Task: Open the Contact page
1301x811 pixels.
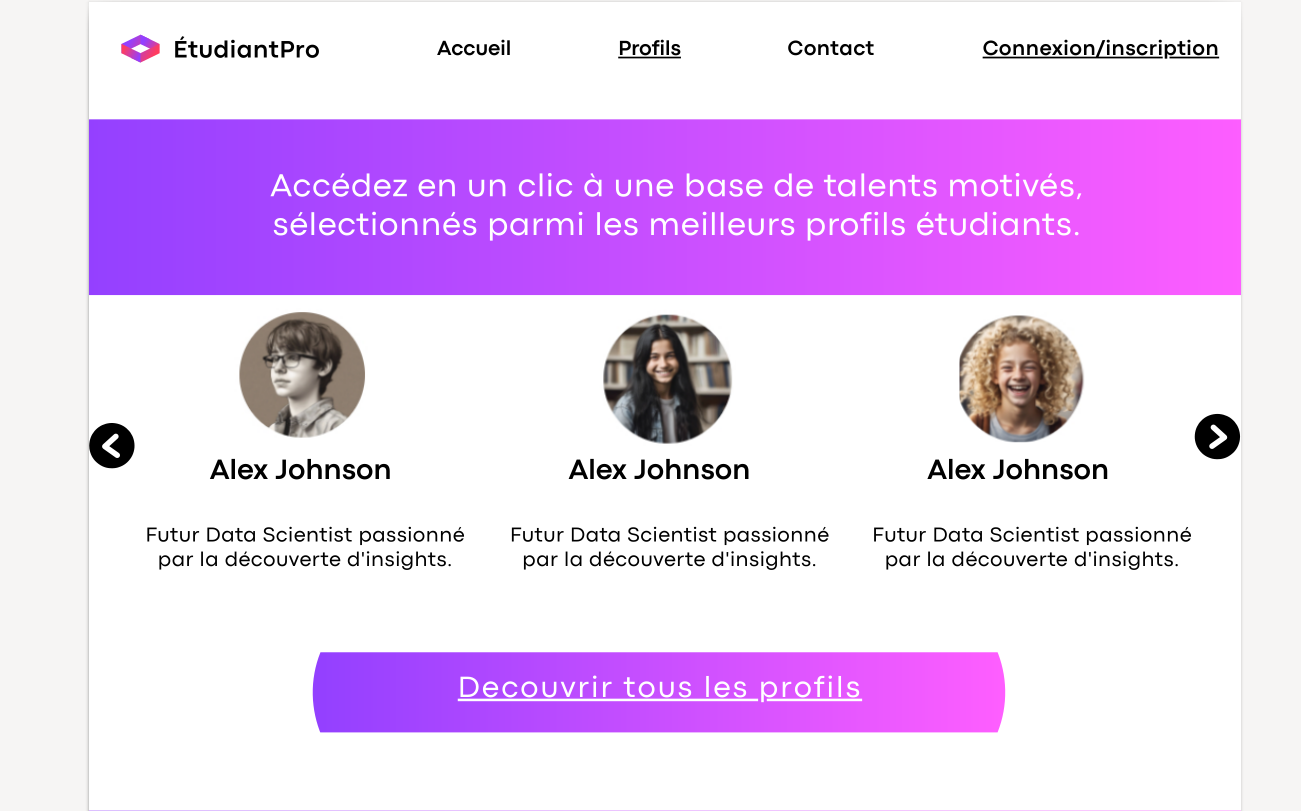Action: (x=830, y=48)
